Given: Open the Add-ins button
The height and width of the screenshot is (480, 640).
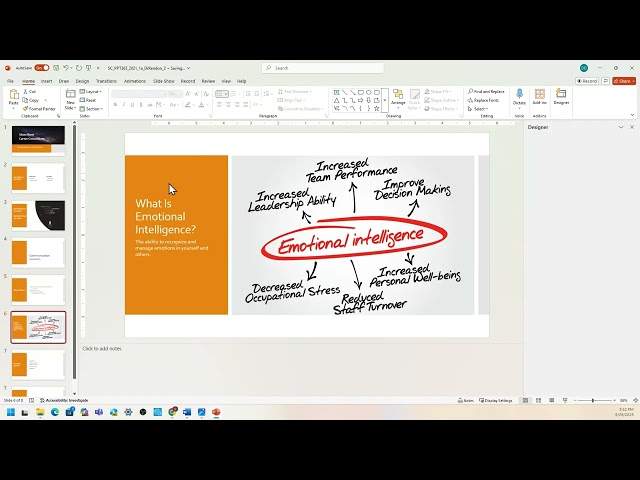Looking at the screenshot, I should click(540, 97).
